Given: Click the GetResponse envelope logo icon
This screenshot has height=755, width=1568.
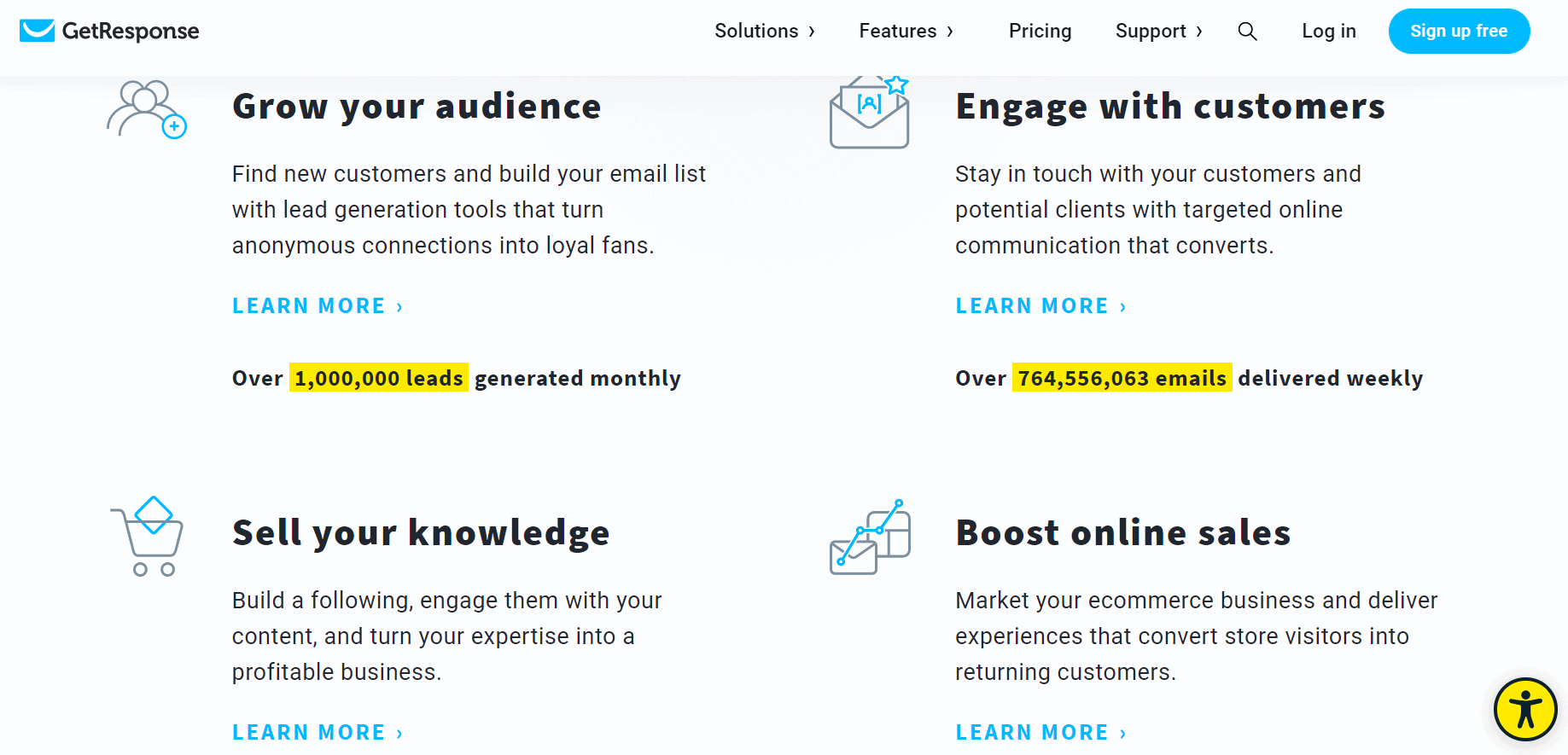Looking at the screenshot, I should pos(37,31).
